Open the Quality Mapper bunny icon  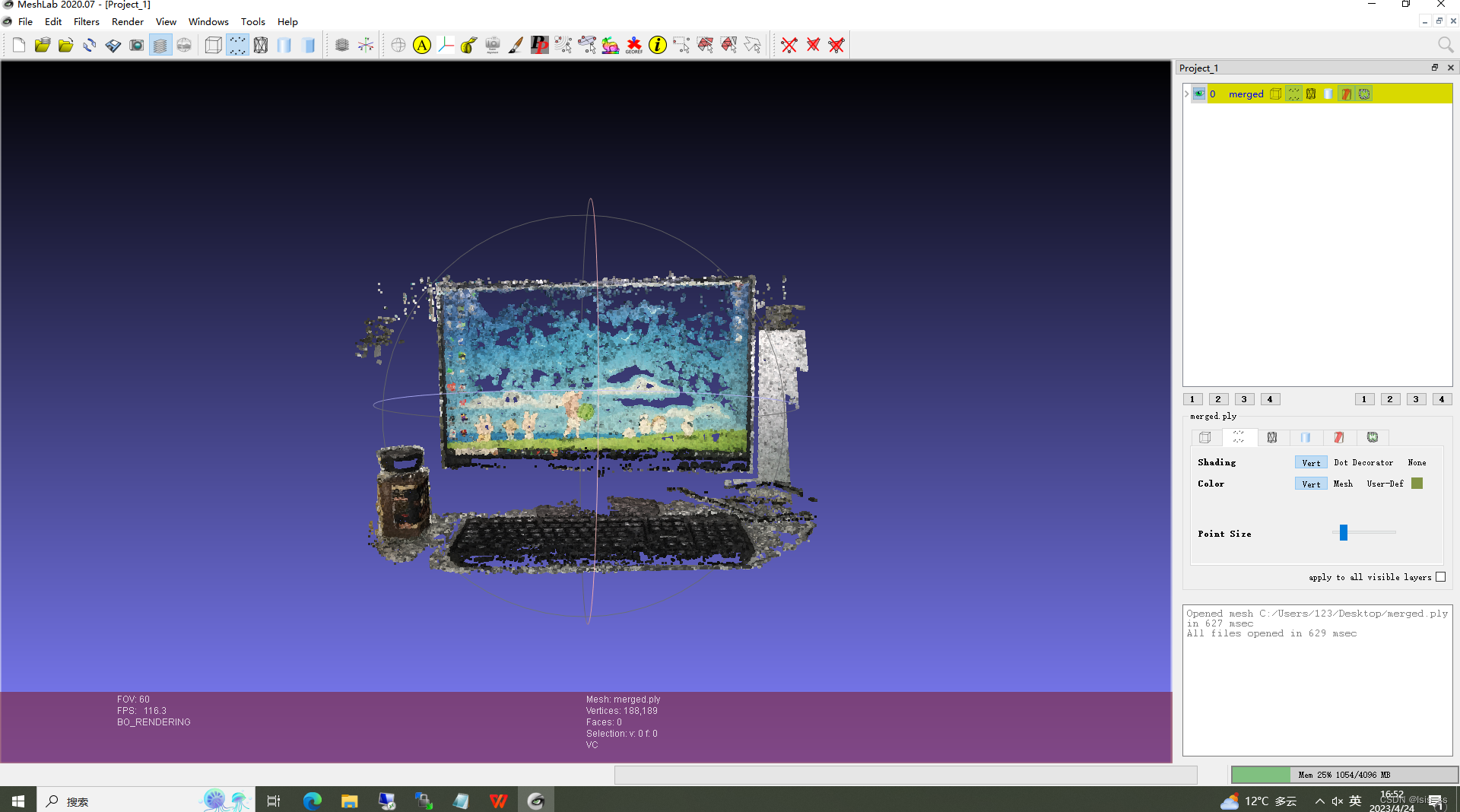[x=611, y=46]
